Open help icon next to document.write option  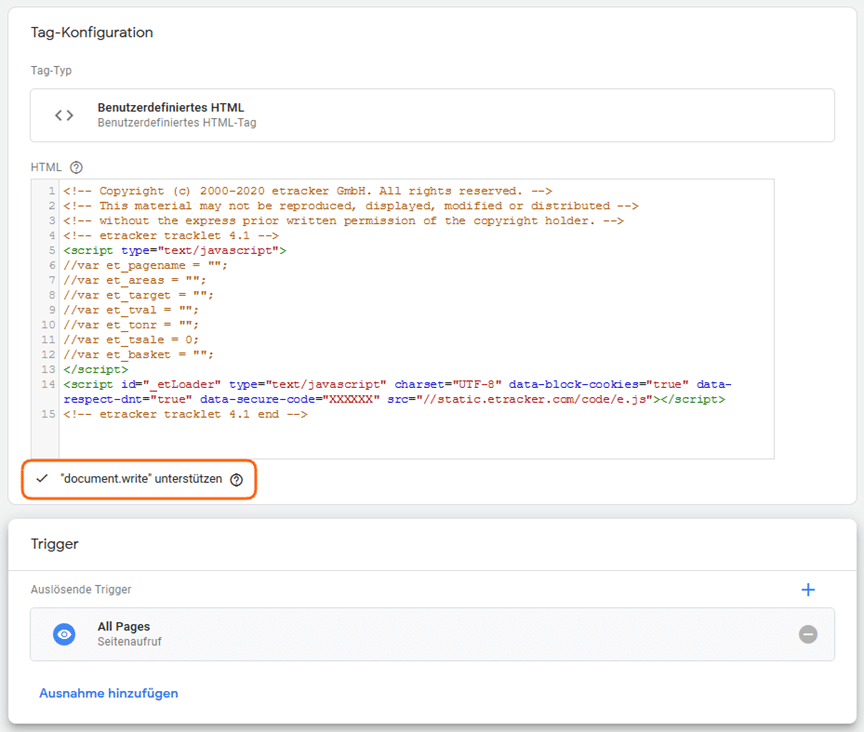[x=236, y=480]
